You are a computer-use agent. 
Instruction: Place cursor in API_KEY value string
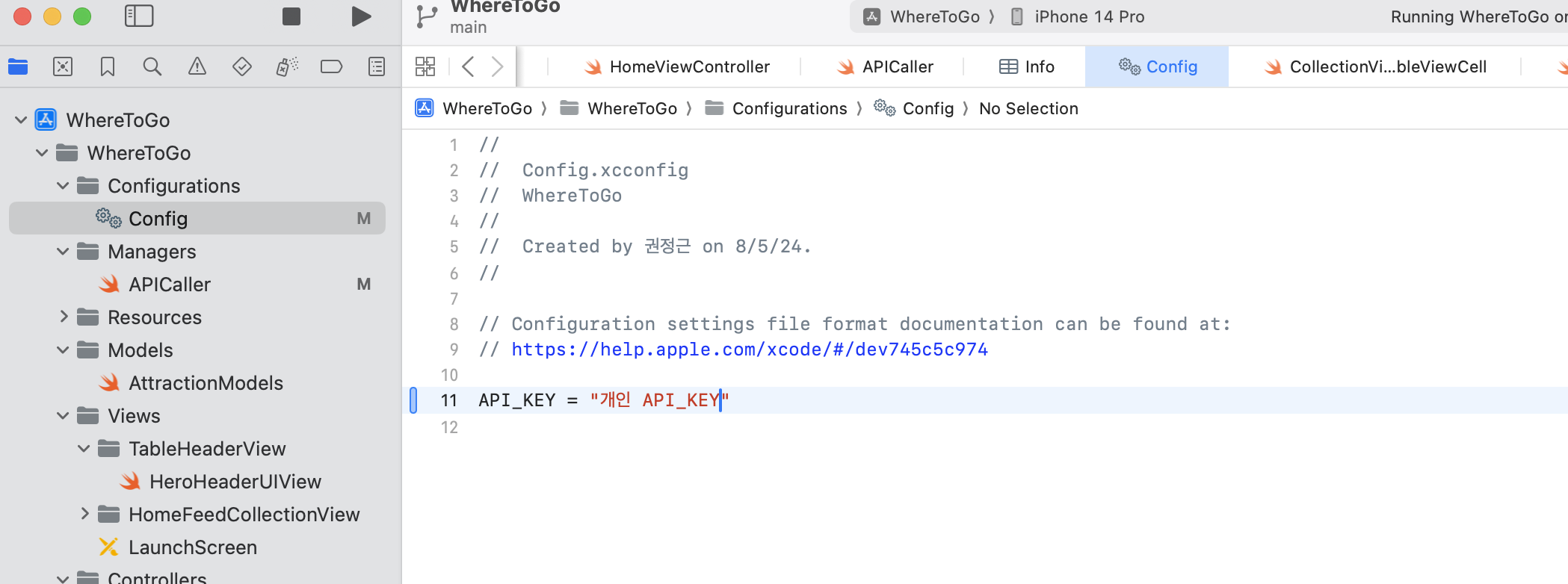[x=659, y=400]
